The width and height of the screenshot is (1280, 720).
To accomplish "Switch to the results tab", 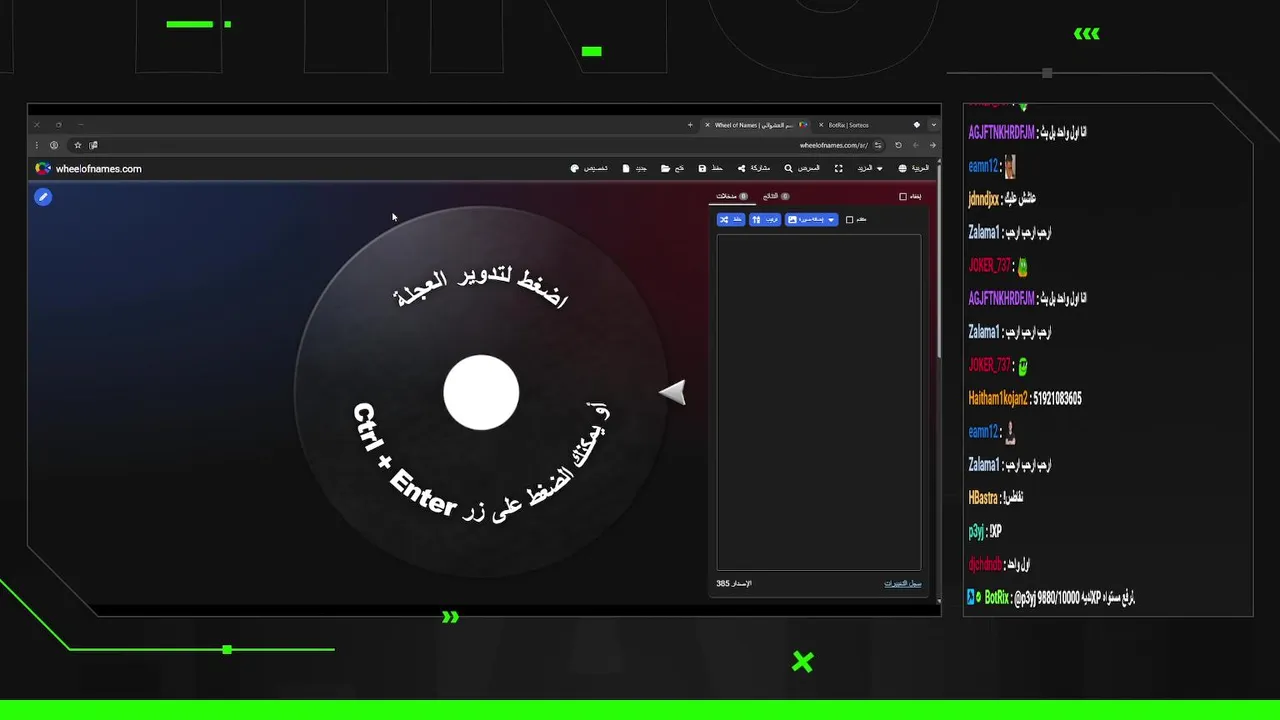I will point(776,196).
